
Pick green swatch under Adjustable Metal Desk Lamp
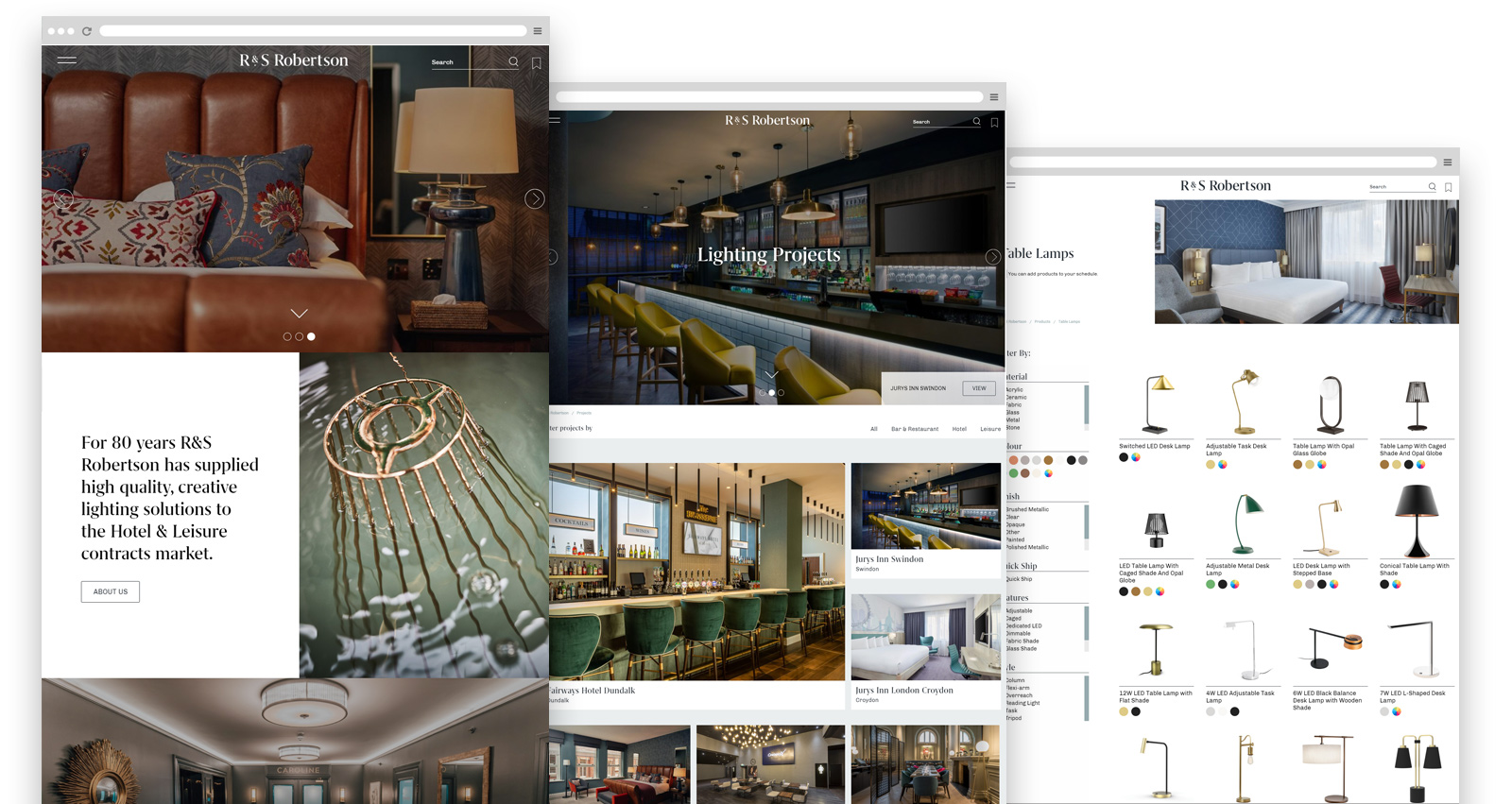pos(1211,585)
